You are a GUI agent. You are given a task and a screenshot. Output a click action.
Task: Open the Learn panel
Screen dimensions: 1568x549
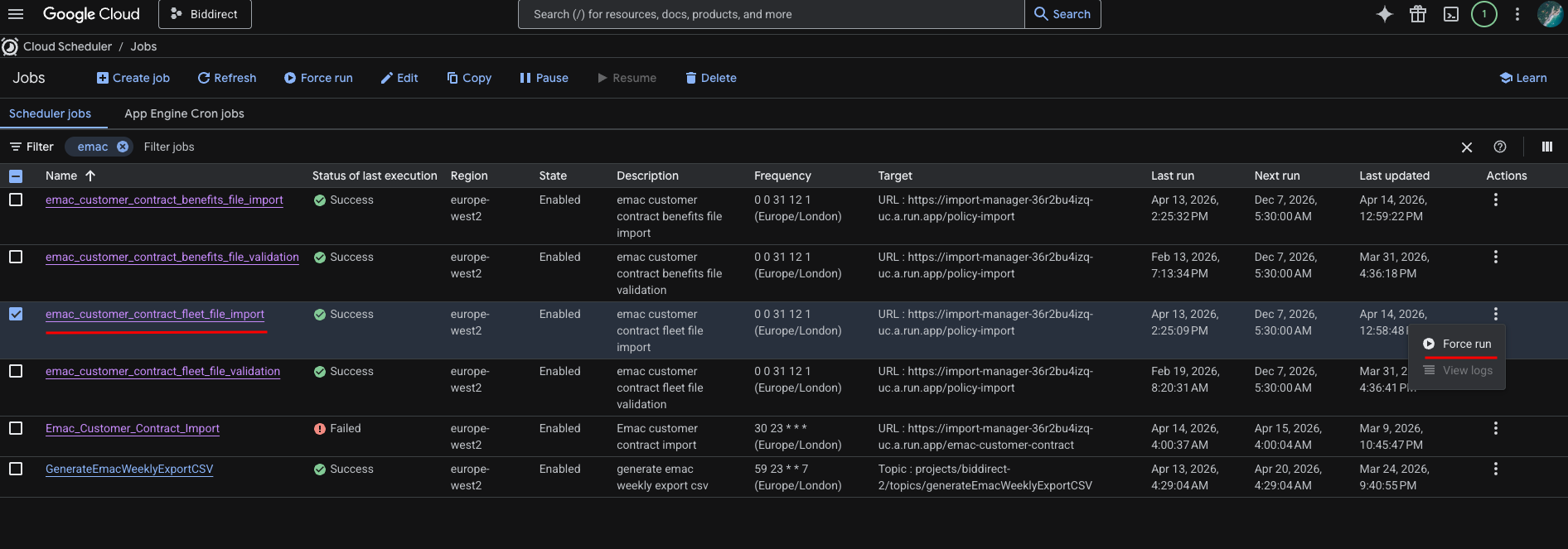pos(1523,78)
